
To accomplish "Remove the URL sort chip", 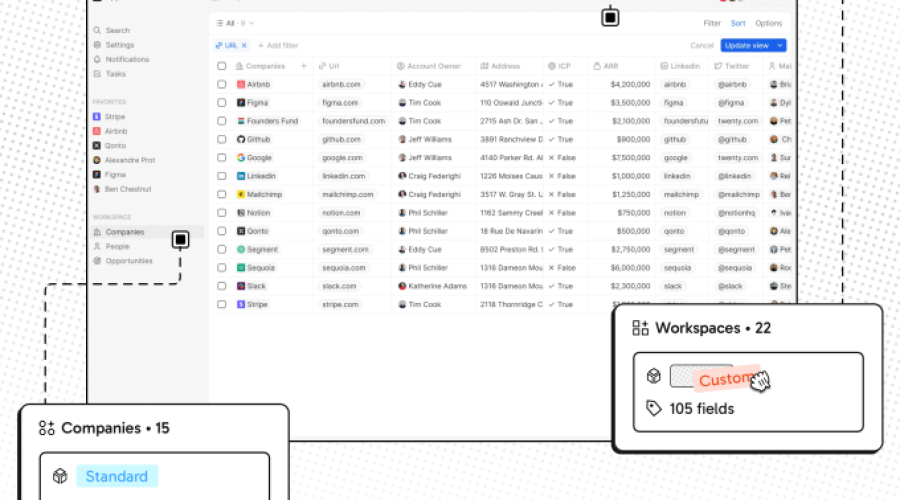I will (244, 45).
